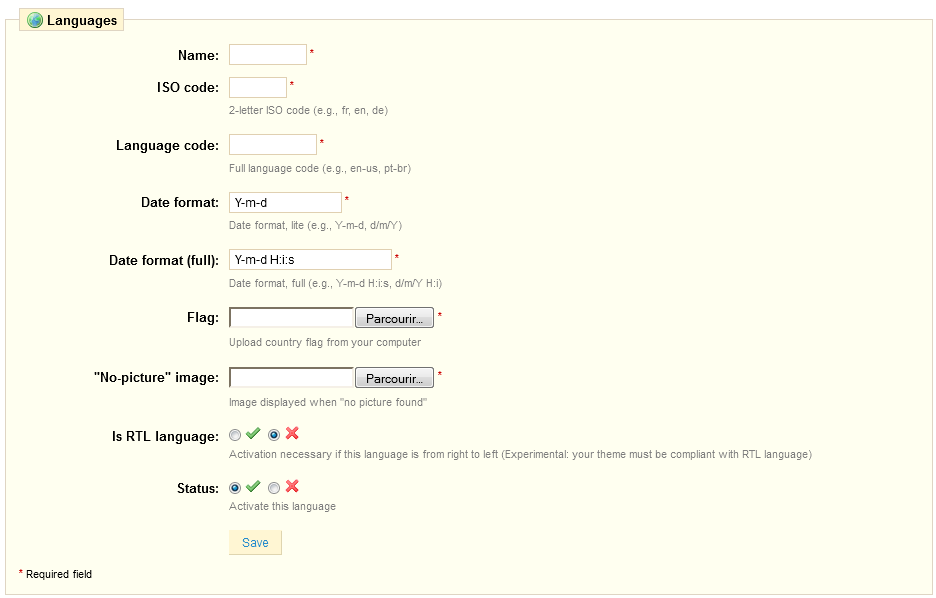Click into Date format field with Y-m-d
This screenshot has width=936, height=598.
(285, 202)
